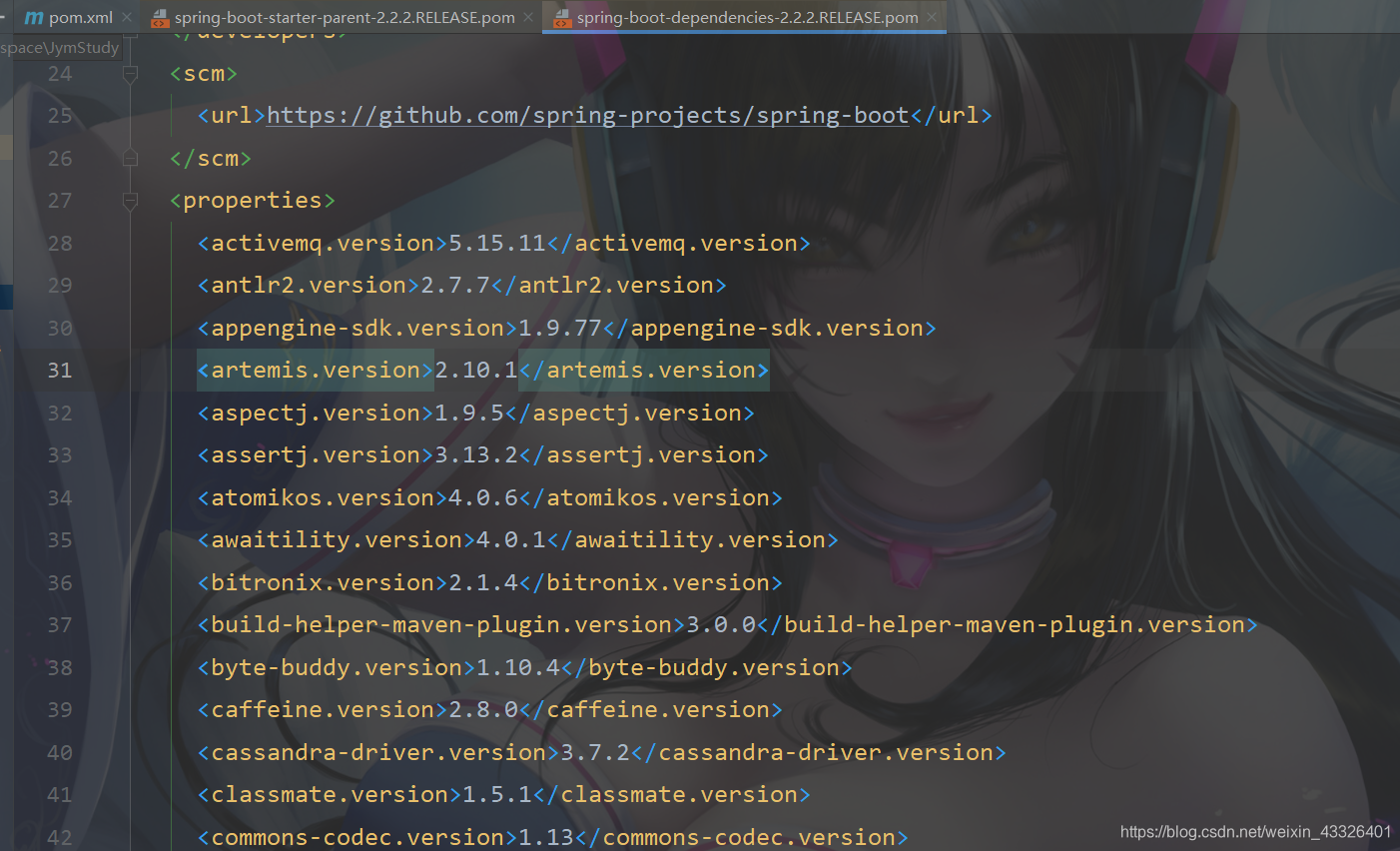Click artemis version value 2.10.1
Viewport: 1400px width, 851px height.
[476, 371]
